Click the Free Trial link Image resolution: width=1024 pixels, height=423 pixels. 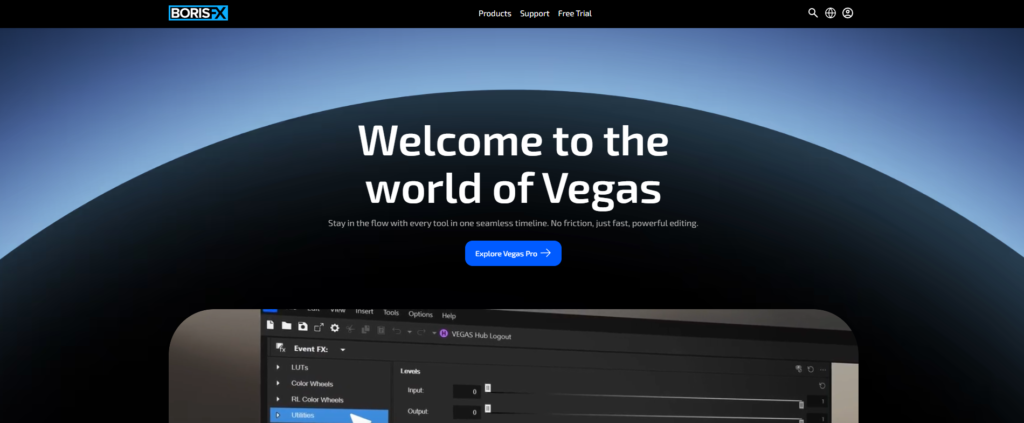click(x=575, y=14)
